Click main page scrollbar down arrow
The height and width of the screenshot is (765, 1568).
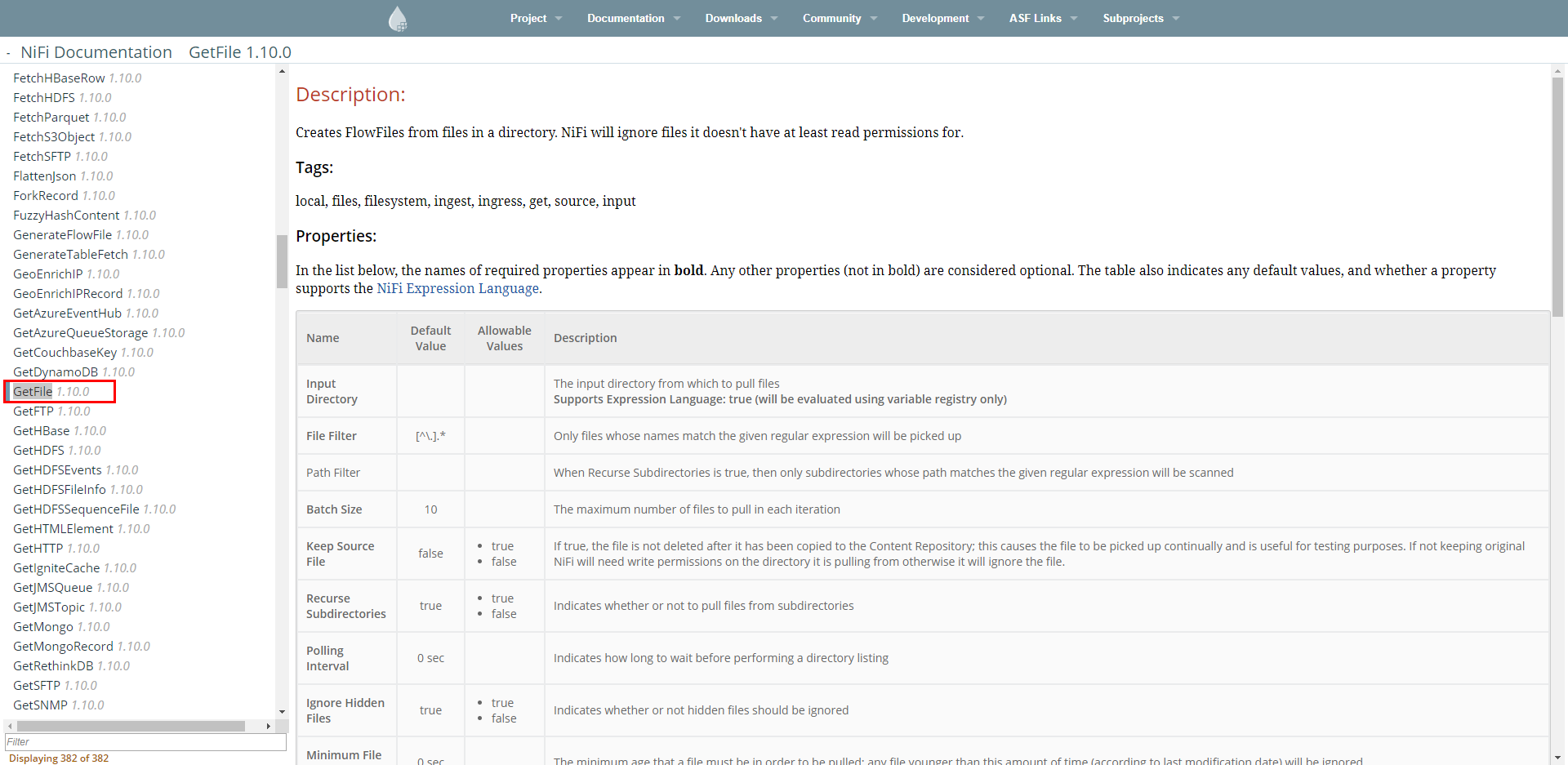click(x=1557, y=758)
